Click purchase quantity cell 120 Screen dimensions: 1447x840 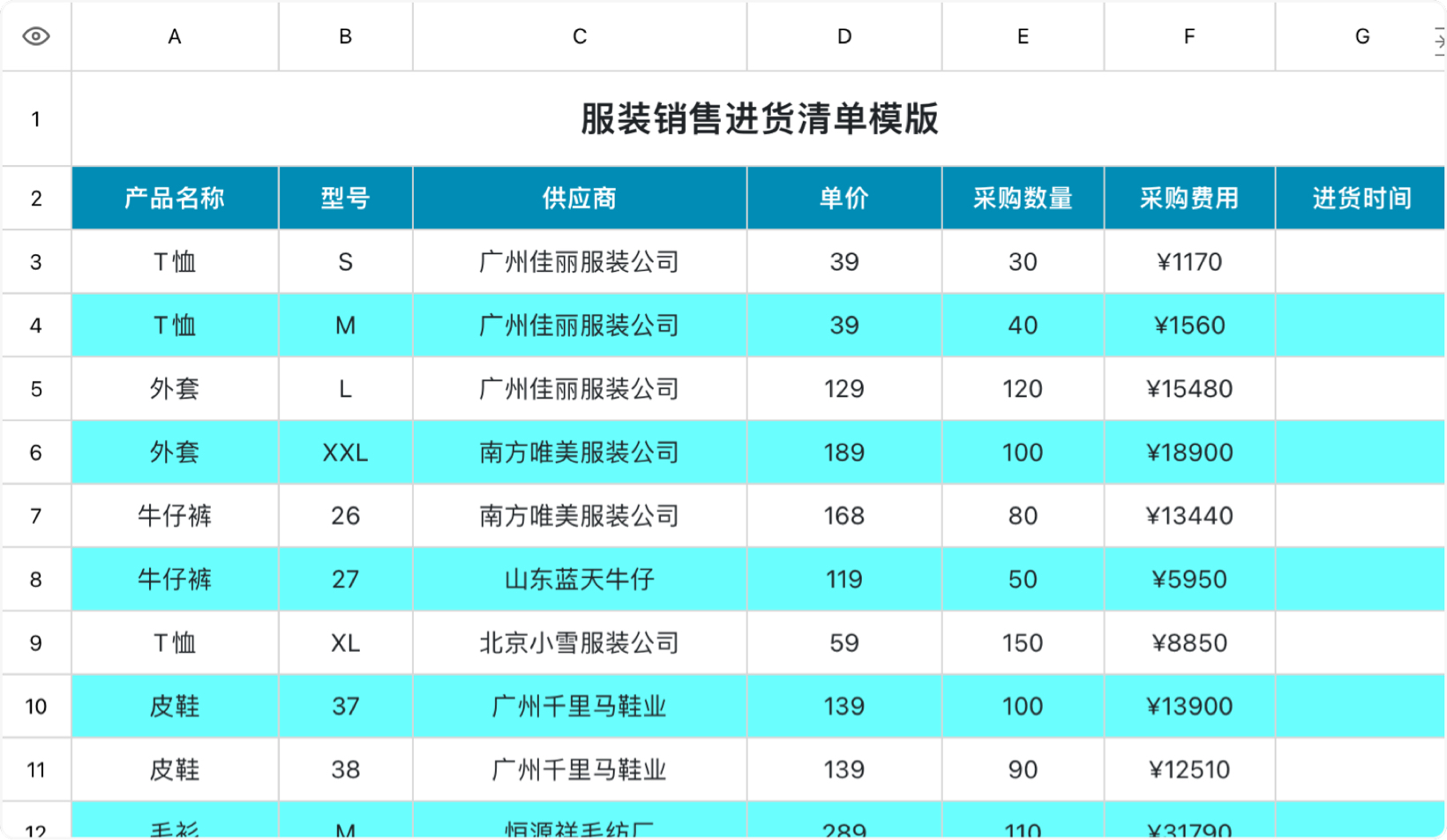tap(1023, 389)
